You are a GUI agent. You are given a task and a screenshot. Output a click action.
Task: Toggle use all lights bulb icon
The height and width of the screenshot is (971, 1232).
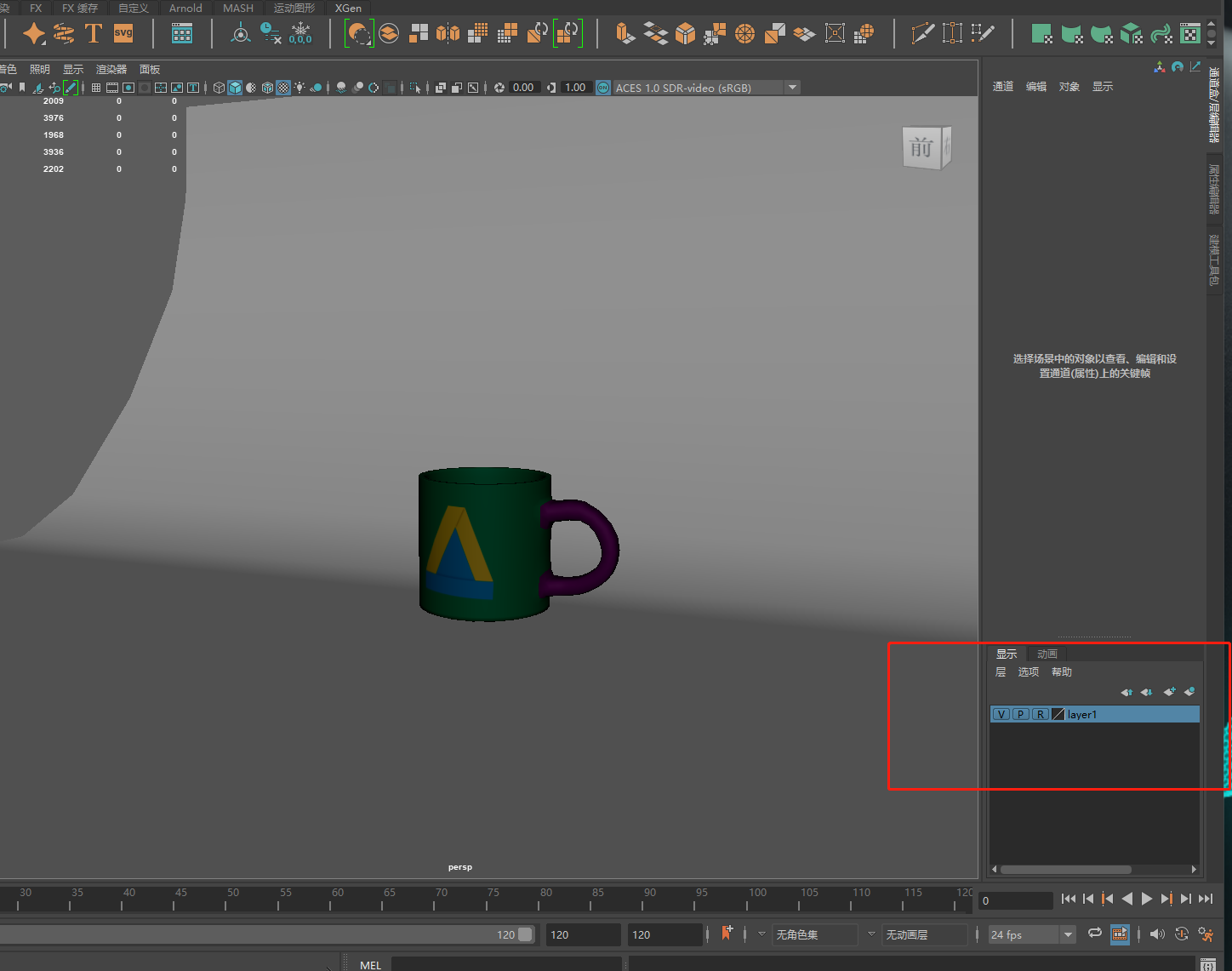(299, 88)
